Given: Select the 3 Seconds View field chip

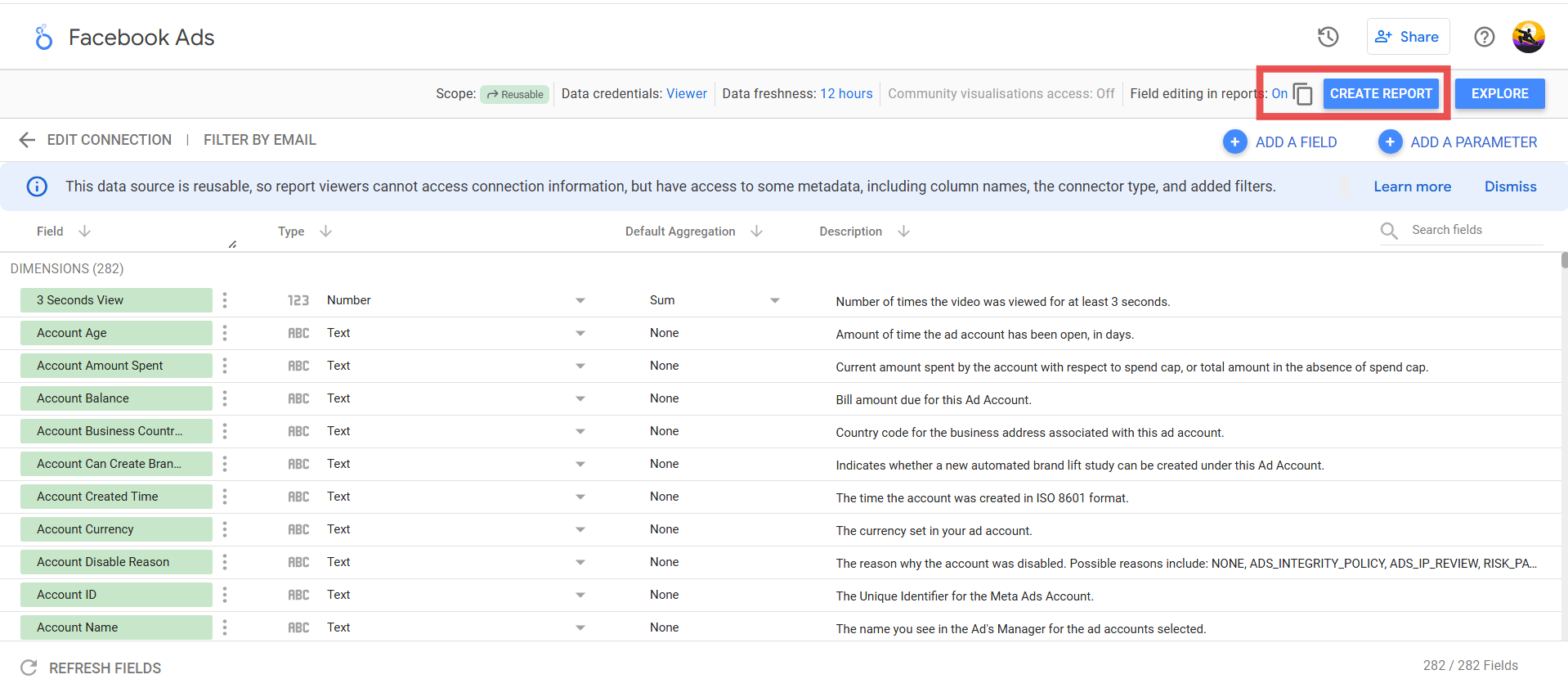Looking at the screenshot, I should click(116, 300).
